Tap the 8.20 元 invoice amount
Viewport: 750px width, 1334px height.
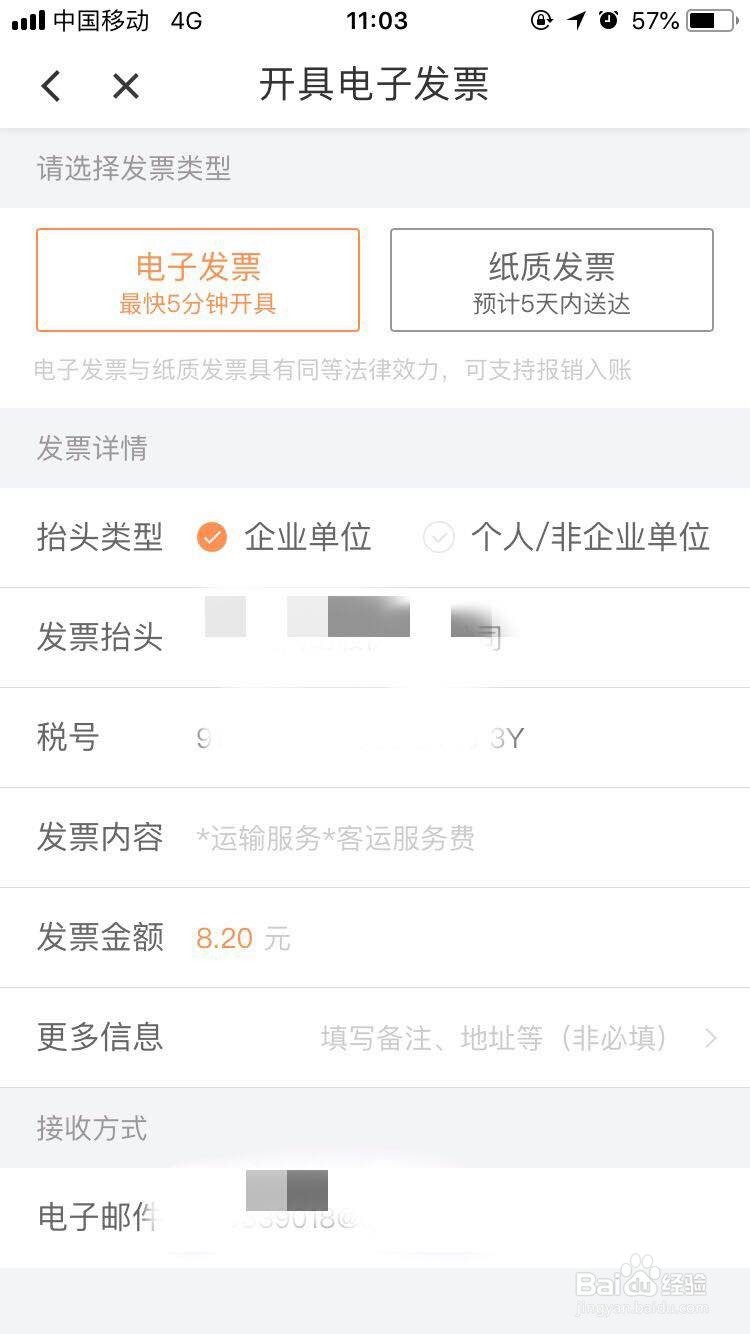(243, 938)
